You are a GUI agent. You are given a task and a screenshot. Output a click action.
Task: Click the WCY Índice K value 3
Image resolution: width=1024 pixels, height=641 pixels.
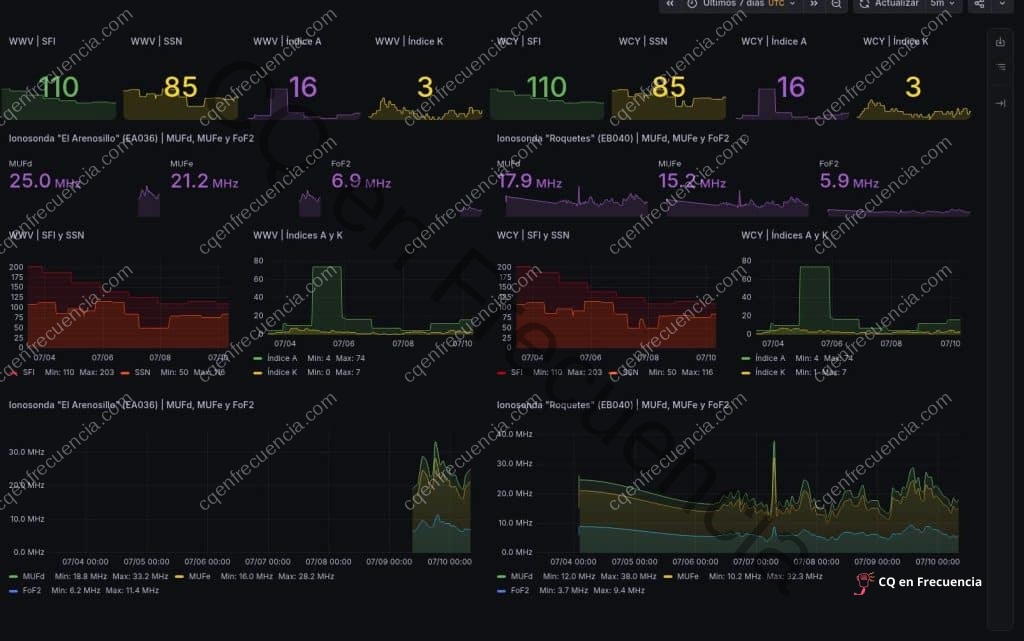(x=913, y=87)
